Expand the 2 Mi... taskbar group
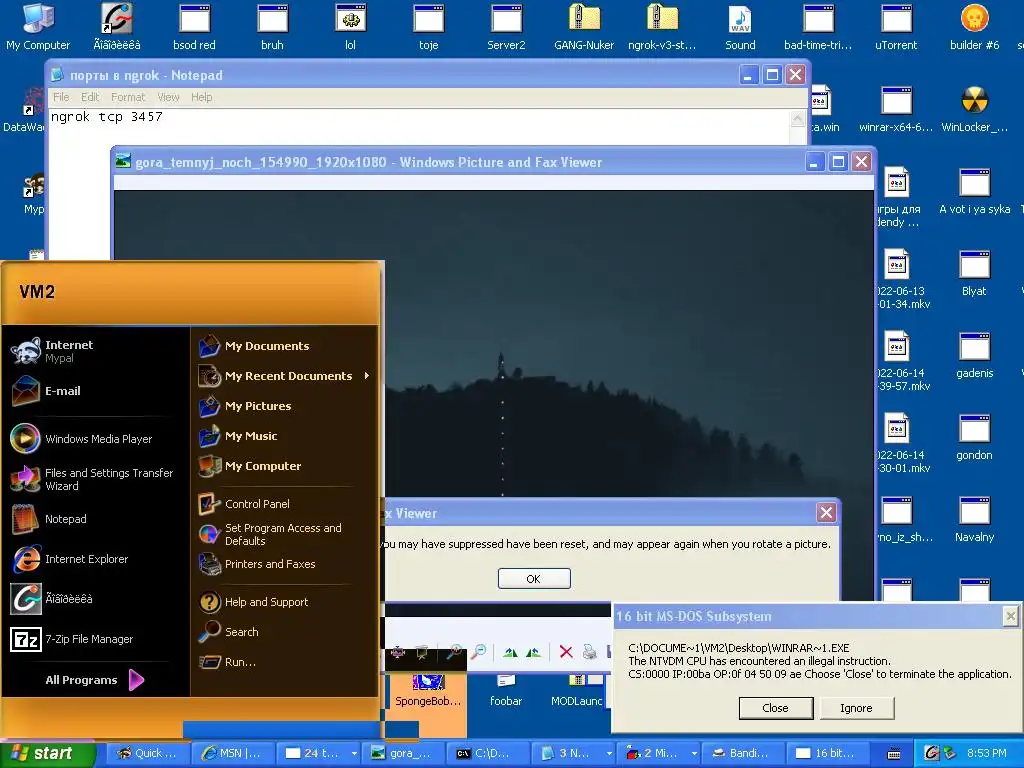The image size is (1024, 768). tap(694, 754)
